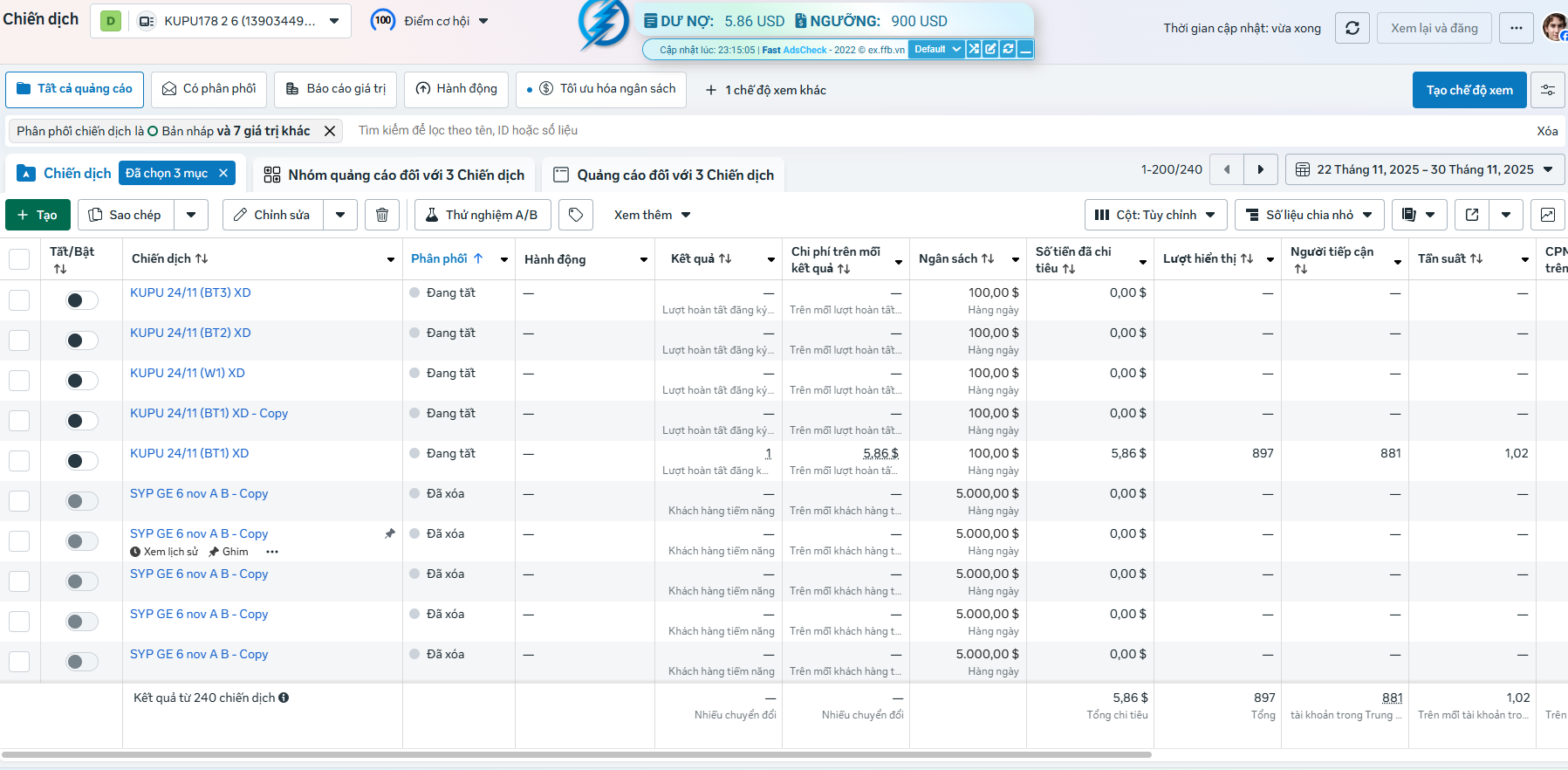This screenshot has height=770, width=1568.
Task: Open the date range picker dropdown
Action: [1425, 169]
